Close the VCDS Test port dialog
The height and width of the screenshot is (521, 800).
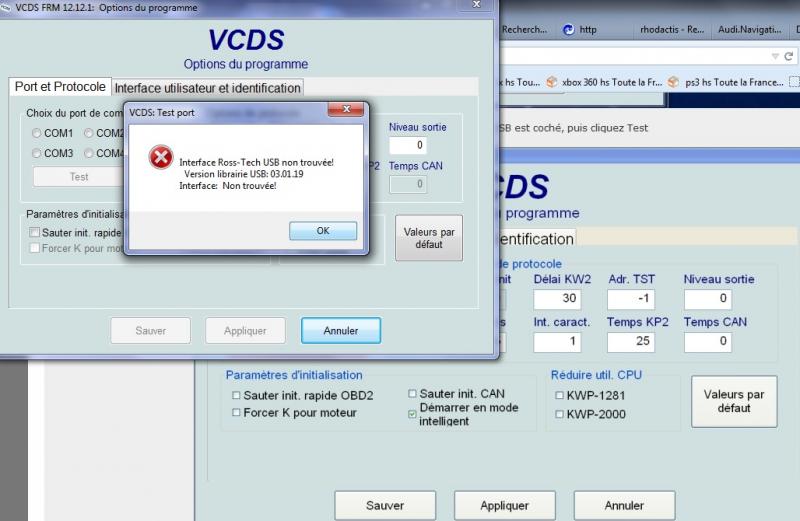tap(346, 109)
